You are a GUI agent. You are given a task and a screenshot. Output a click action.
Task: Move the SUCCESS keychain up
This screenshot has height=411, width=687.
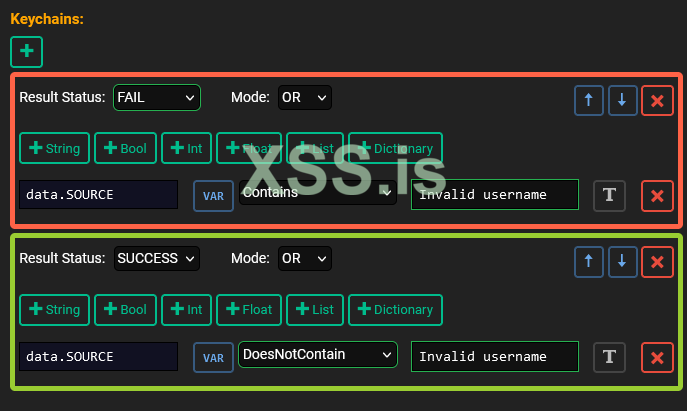coord(588,262)
